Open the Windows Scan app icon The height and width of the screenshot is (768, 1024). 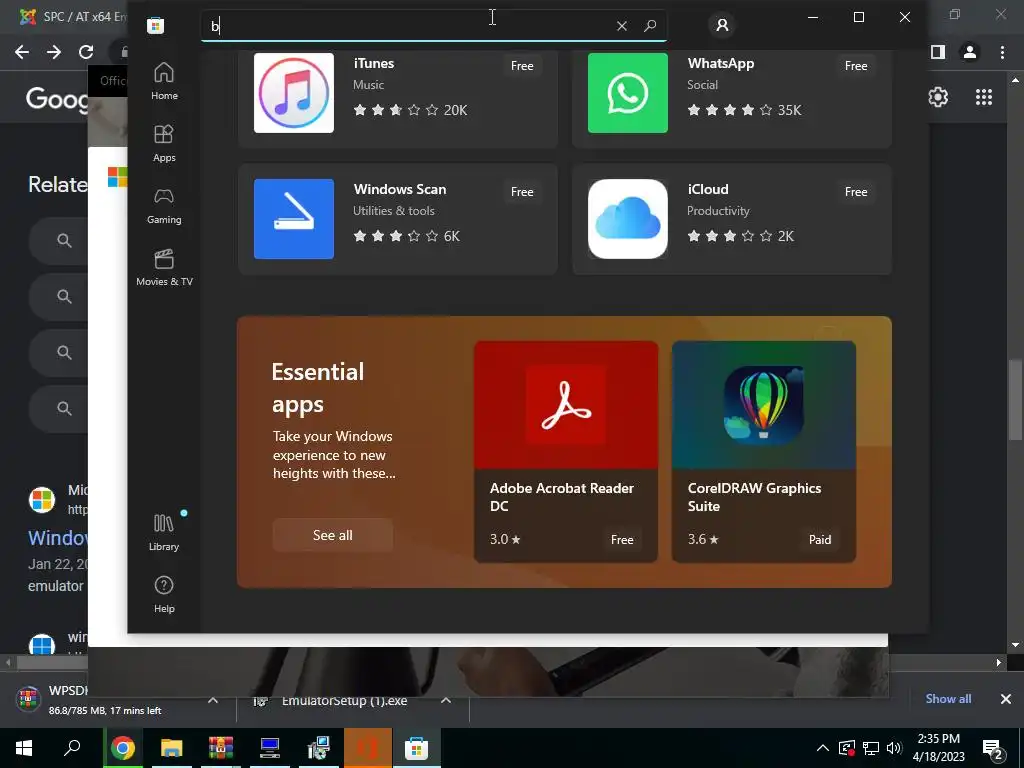click(294, 219)
